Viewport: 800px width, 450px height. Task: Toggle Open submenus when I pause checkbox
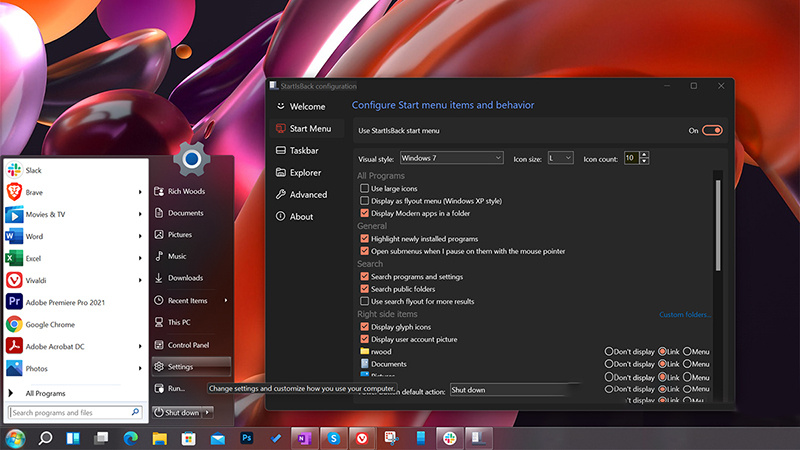pos(364,251)
